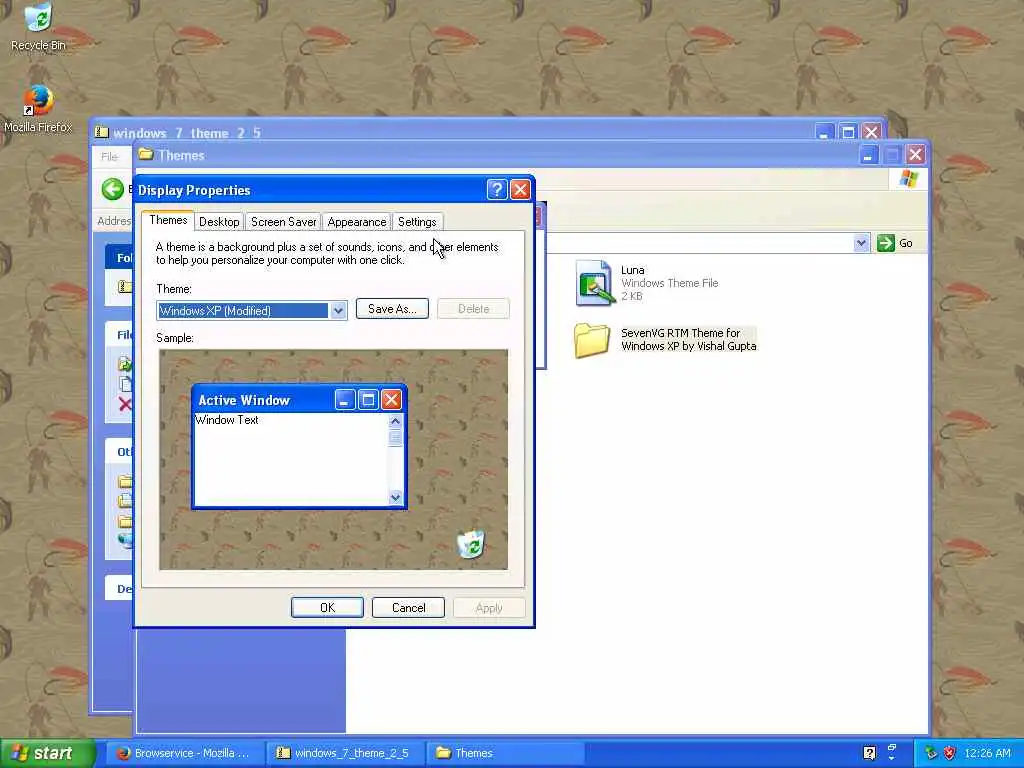1024x768 pixels.
Task: Click the Luna theme file icon
Action: point(594,283)
